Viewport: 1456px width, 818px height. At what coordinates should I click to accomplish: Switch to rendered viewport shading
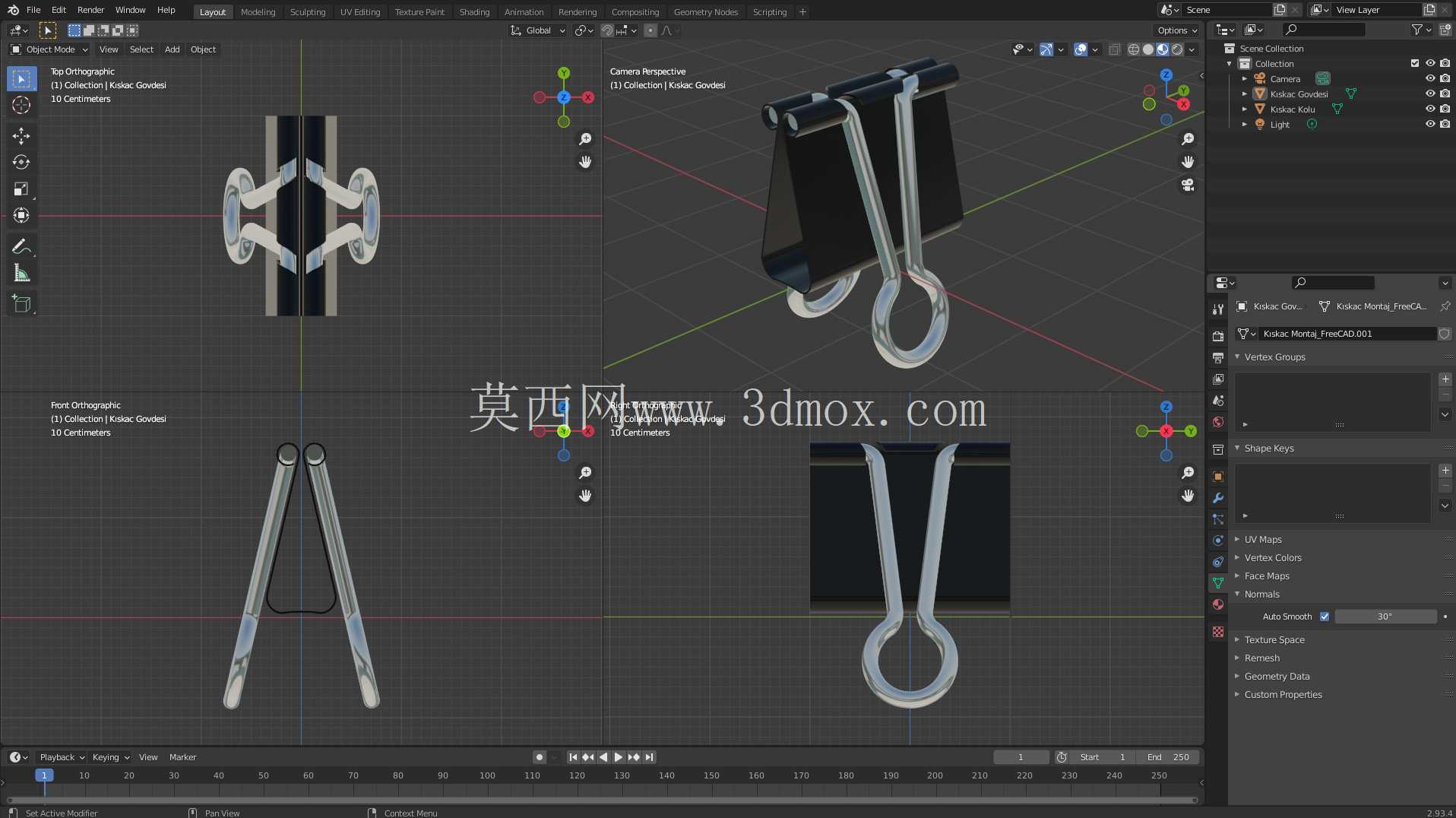[1177, 49]
